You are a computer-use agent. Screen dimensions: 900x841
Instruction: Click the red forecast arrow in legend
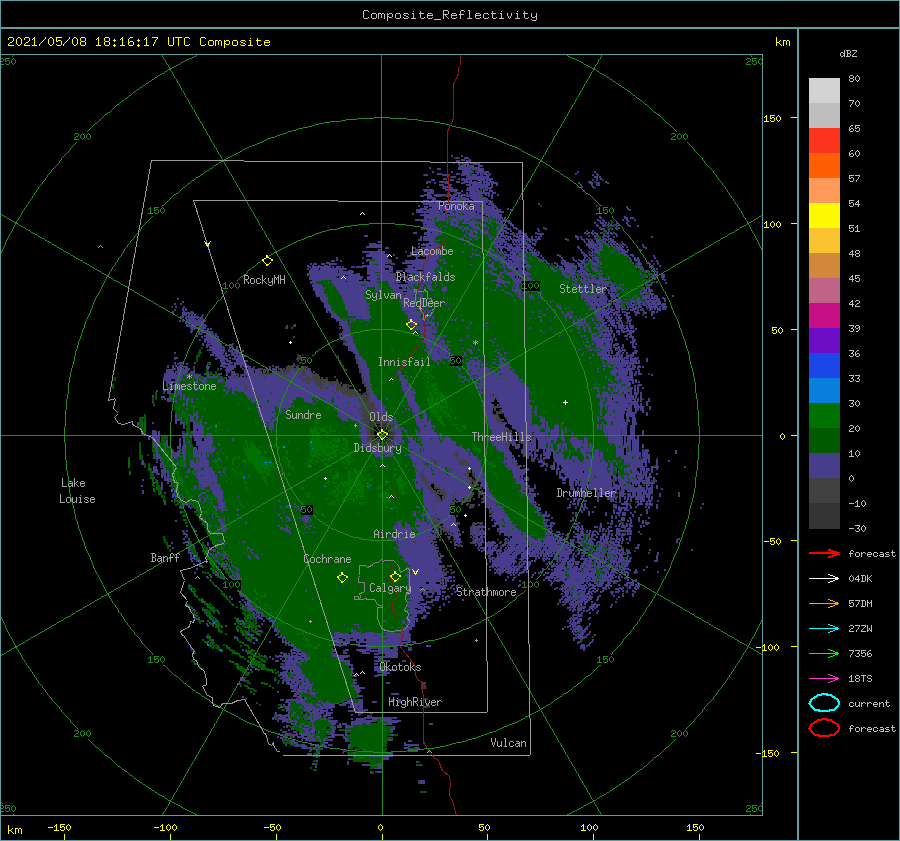point(824,553)
